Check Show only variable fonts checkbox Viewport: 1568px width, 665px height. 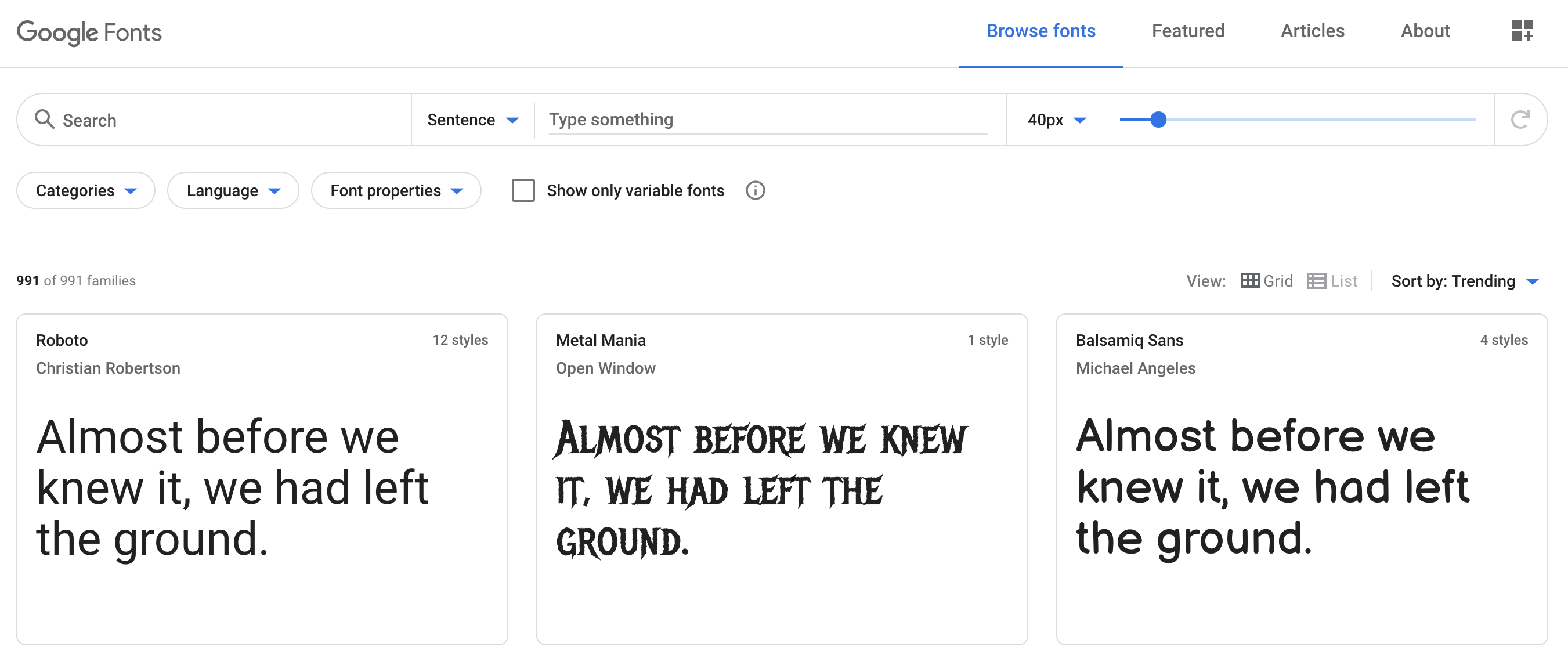[x=523, y=190]
